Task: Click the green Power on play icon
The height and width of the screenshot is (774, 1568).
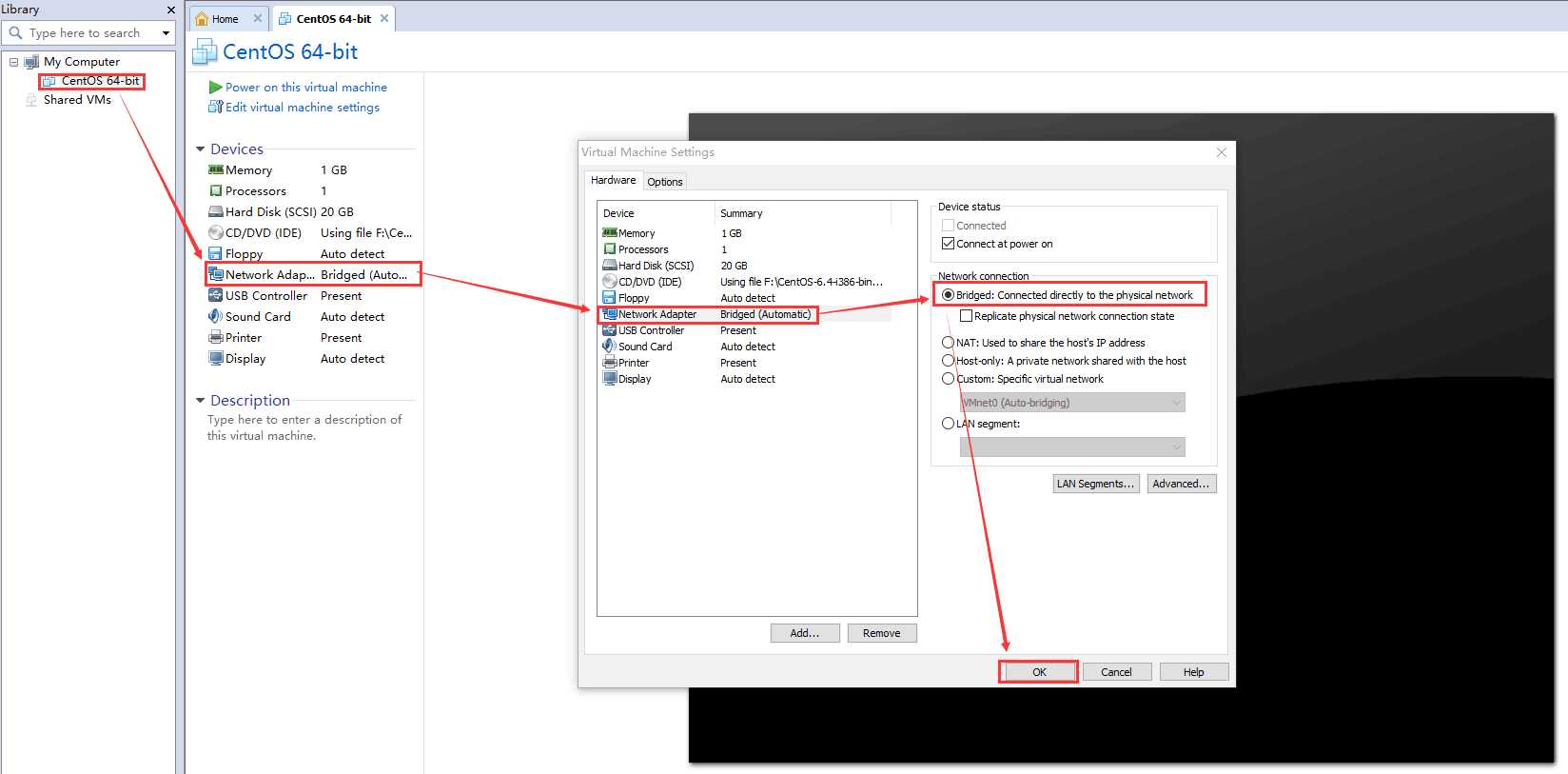Action: pyautogui.click(x=215, y=87)
